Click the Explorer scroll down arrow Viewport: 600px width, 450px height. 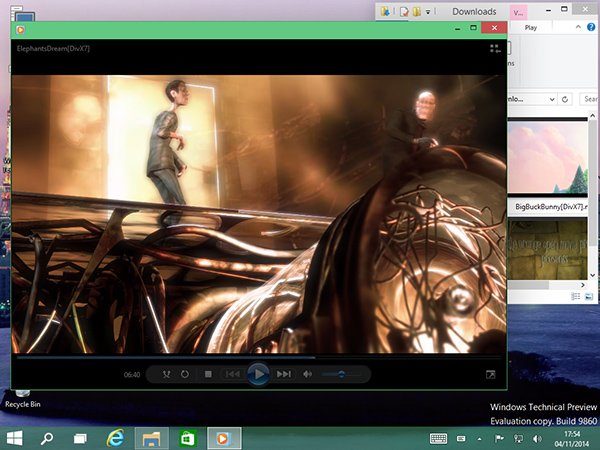pyautogui.click(x=593, y=275)
